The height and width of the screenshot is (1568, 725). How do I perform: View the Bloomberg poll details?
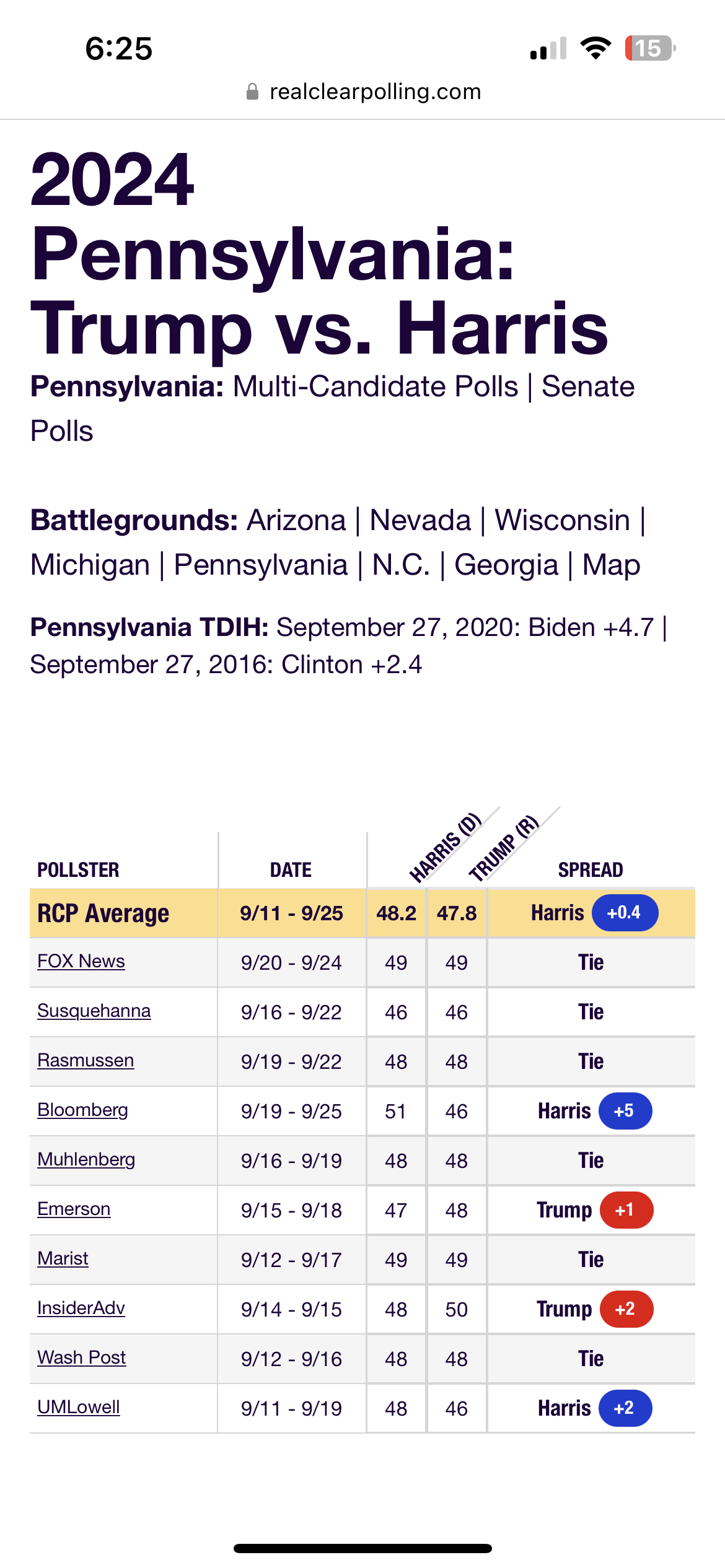[83, 1110]
